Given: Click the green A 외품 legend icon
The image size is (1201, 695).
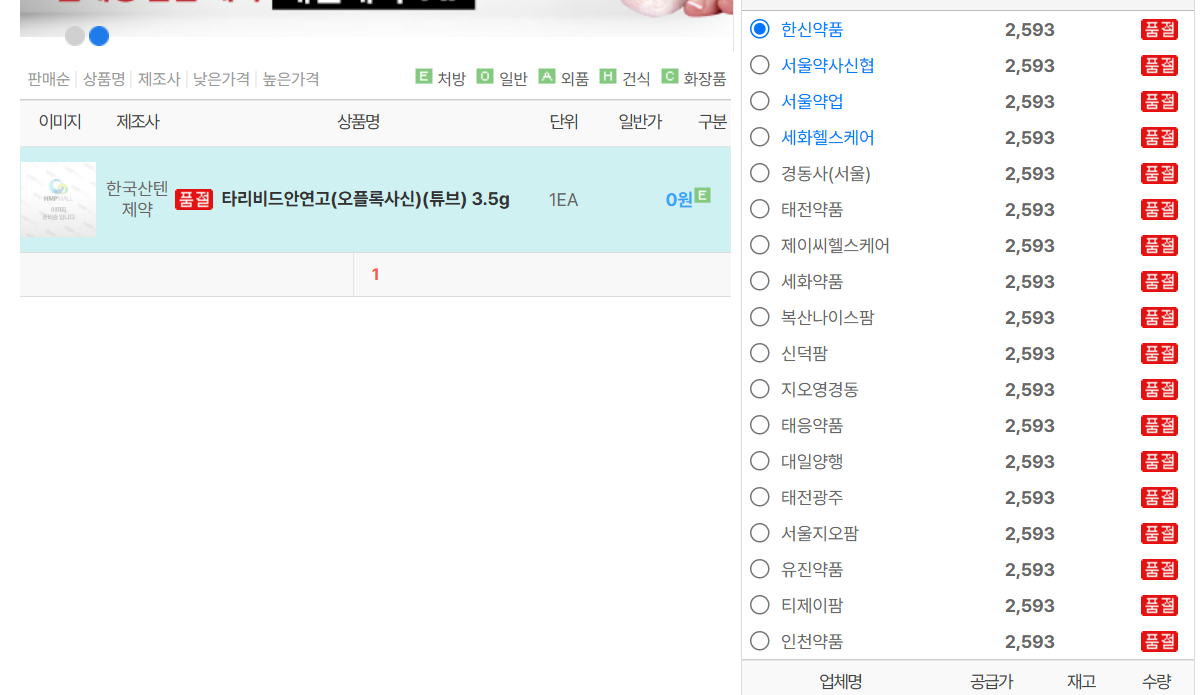Looking at the screenshot, I should [x=547, y=76].
